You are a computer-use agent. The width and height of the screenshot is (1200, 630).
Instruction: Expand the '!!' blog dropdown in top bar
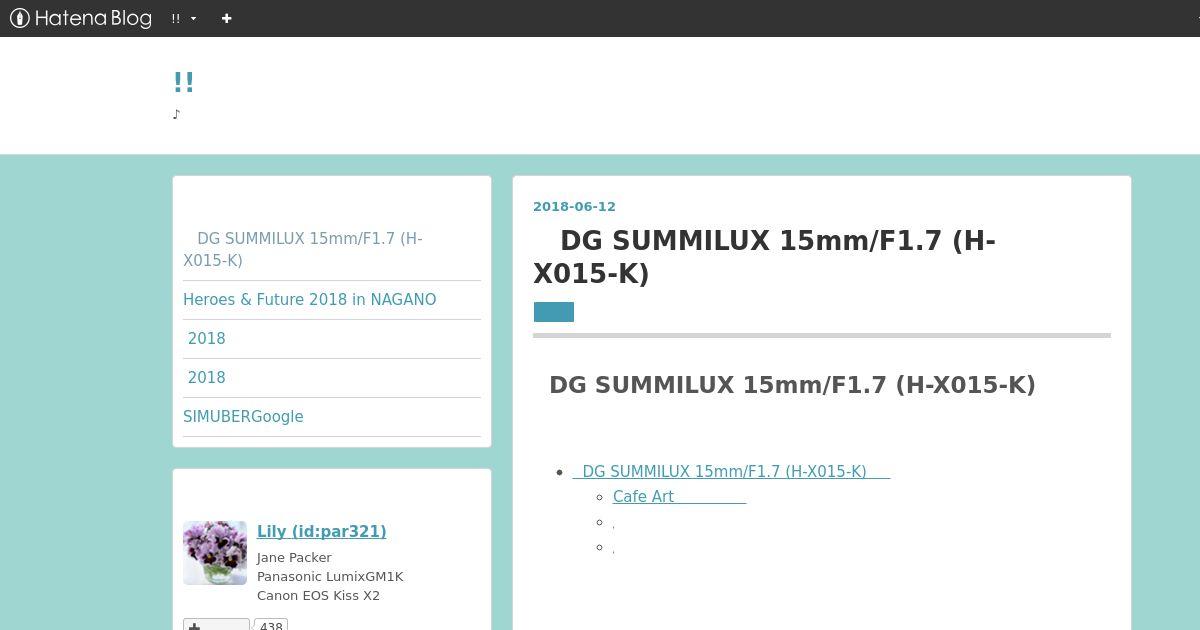pos(184,18)
